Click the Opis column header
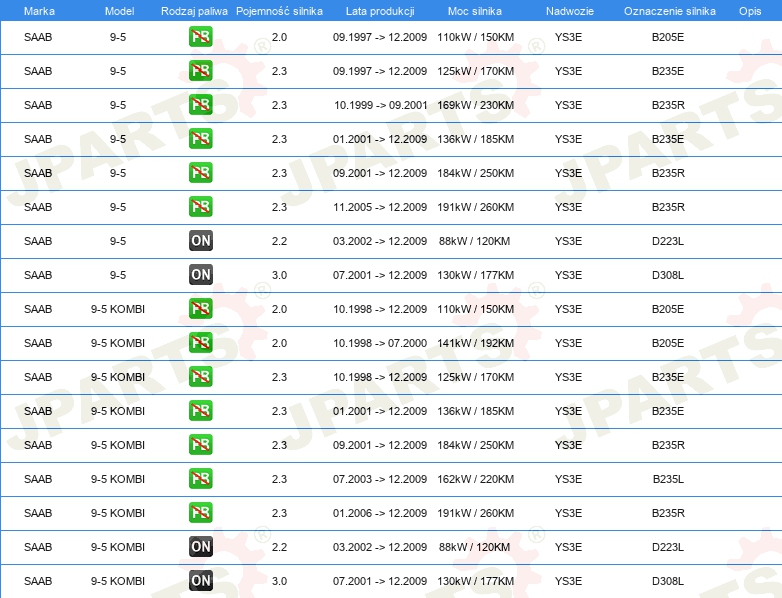Viewport: 782px width, 598px height. click(x=750, y=11)
